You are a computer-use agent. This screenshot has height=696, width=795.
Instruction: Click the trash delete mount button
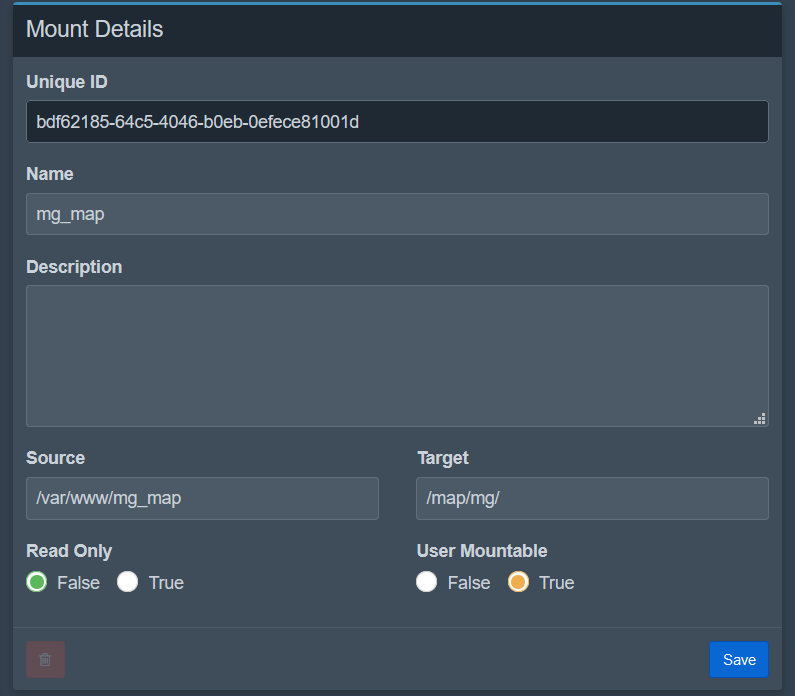point(45,659)
